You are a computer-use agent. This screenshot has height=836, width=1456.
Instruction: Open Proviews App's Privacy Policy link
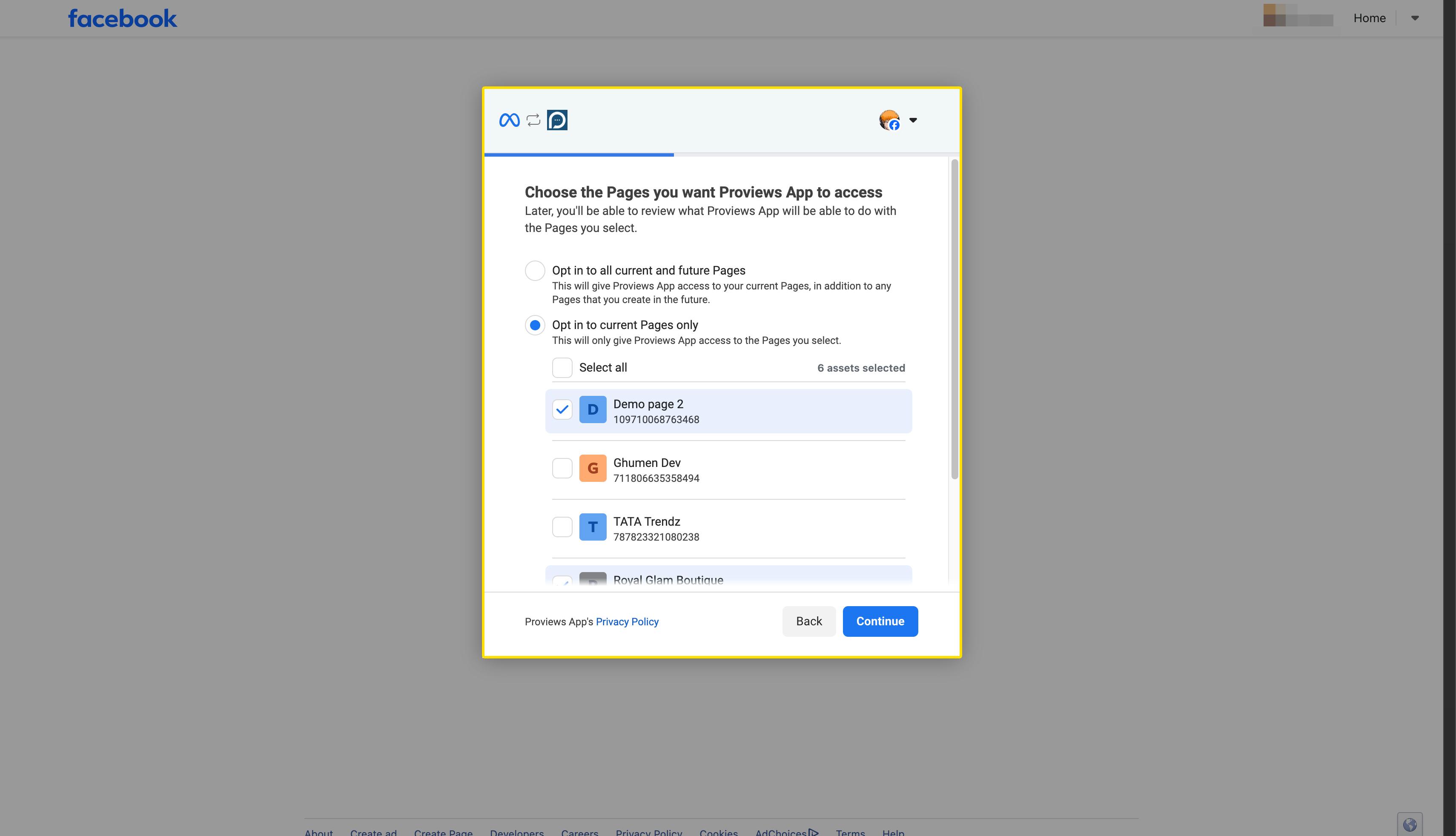627,622
